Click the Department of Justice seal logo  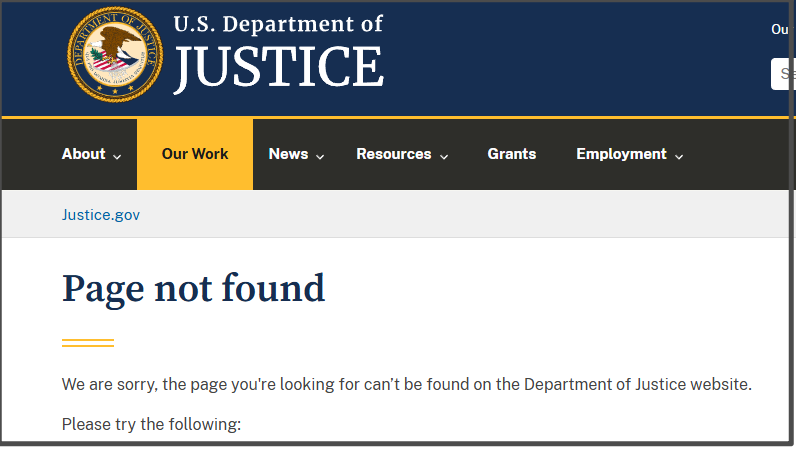tap(114, 54)
